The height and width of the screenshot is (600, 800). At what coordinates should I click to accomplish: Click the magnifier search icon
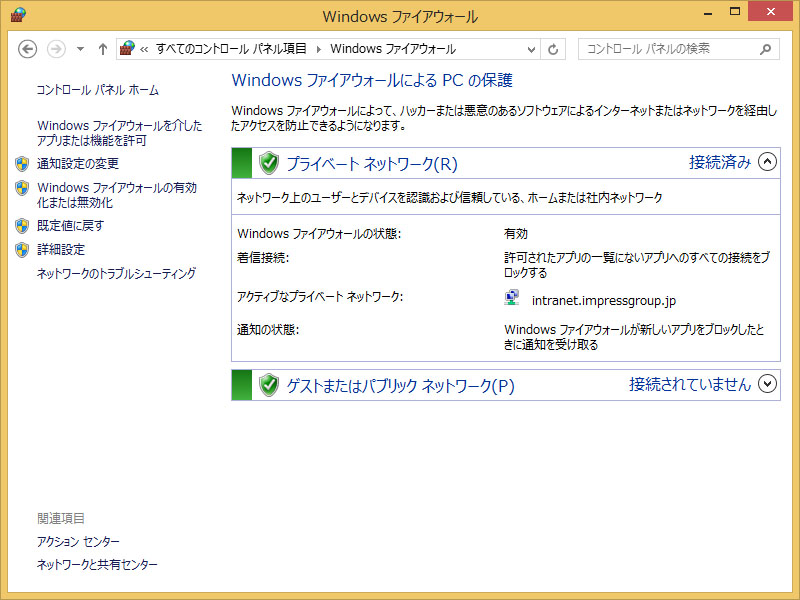[765, 49]
